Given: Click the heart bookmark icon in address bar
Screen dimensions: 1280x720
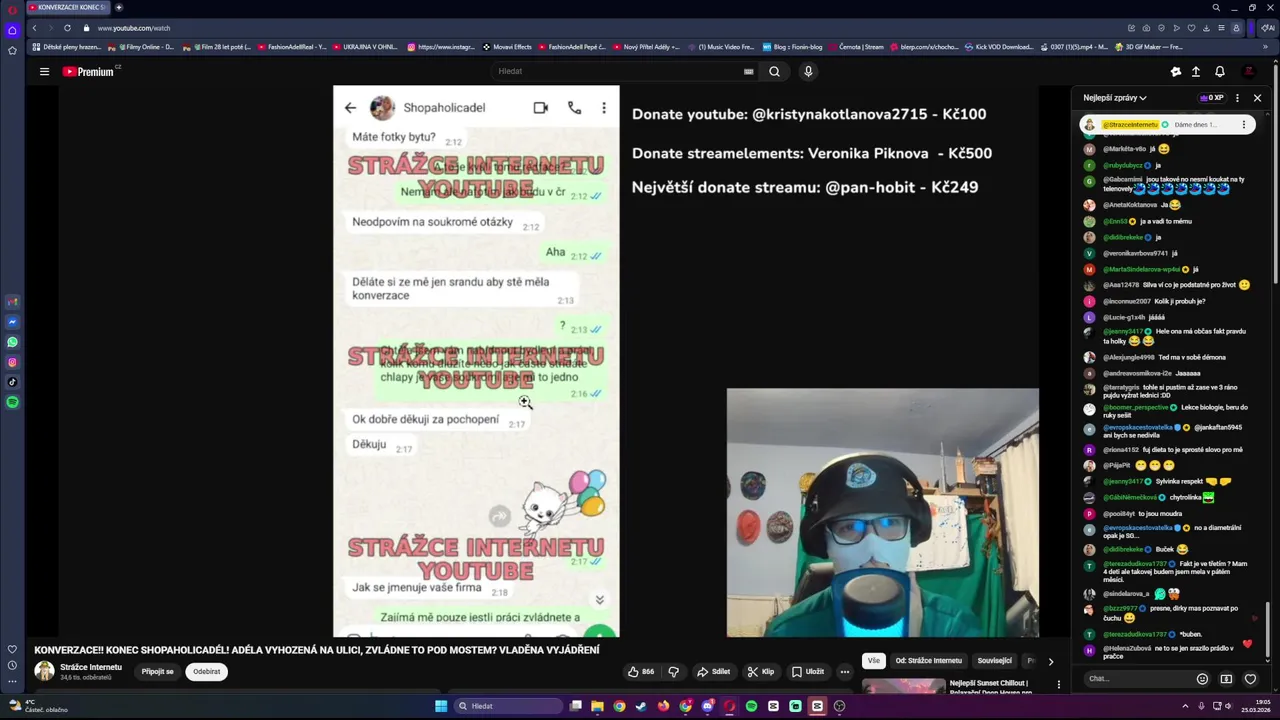Looking at the screenshot, I should [1191, 28].
